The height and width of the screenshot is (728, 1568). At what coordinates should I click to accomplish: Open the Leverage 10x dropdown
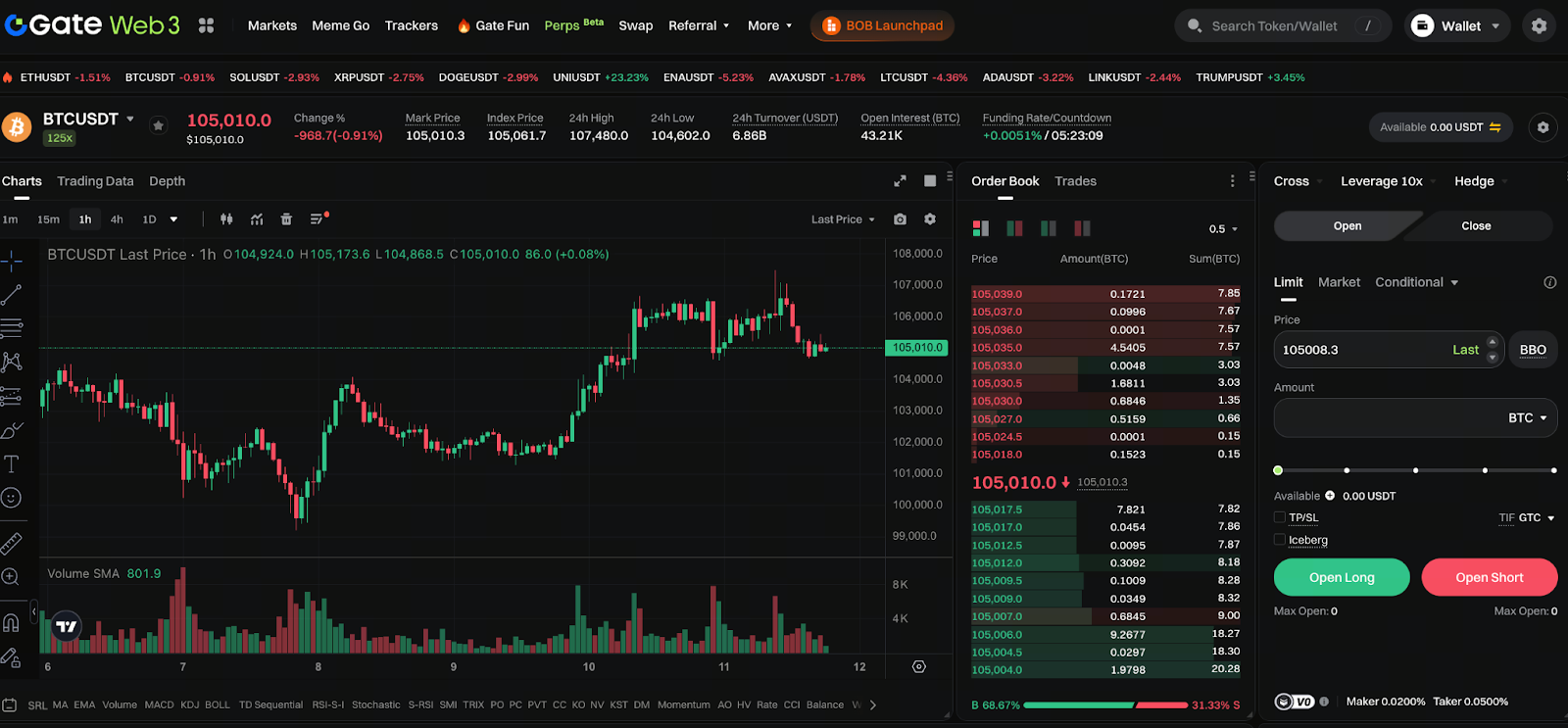[1388, 181]
